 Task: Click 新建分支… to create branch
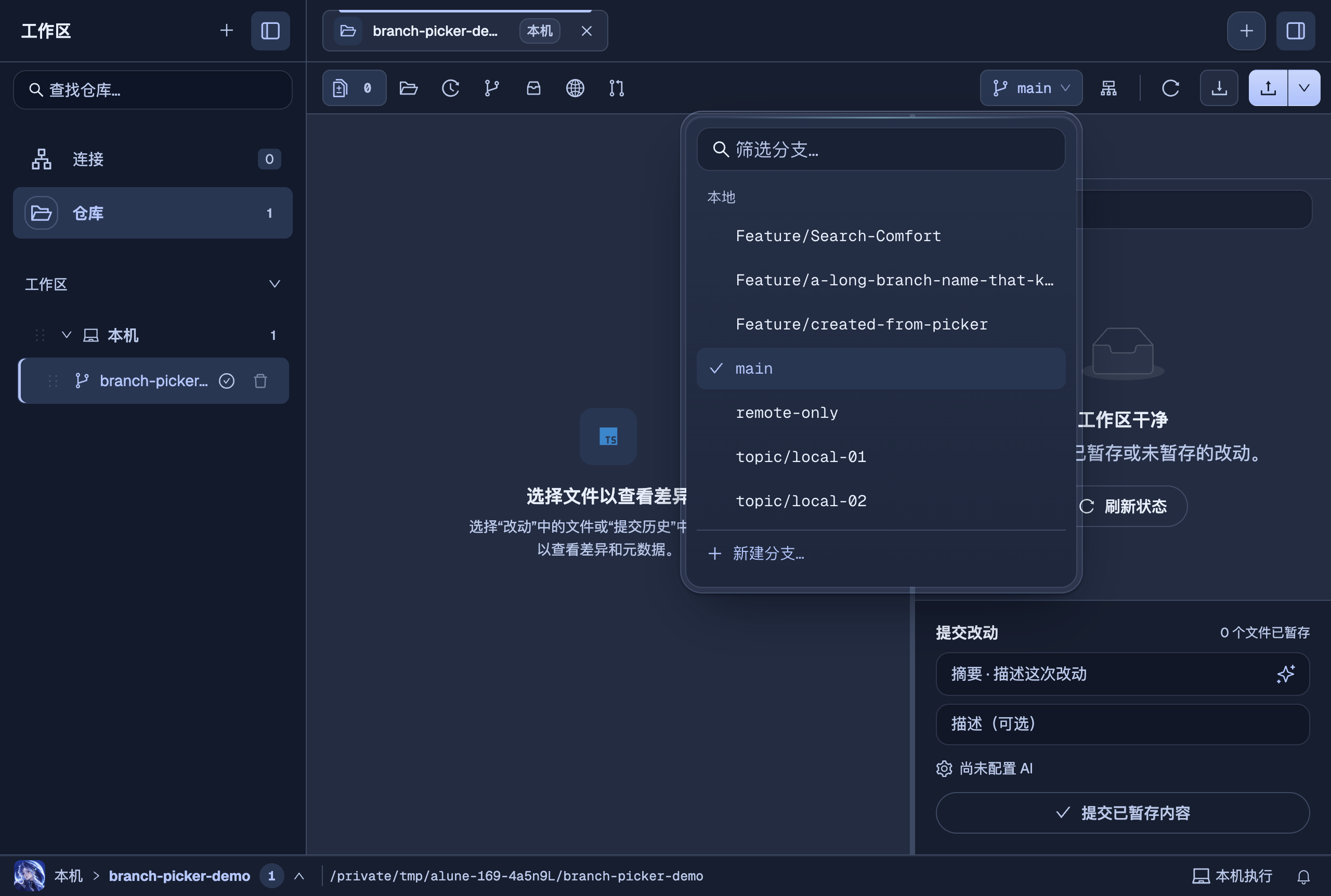point(881,553)
